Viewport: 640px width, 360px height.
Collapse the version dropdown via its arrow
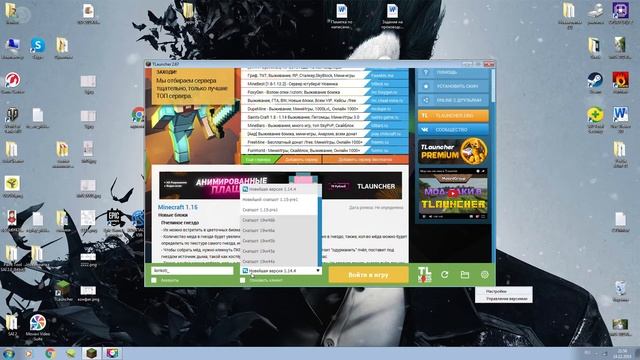318,271
